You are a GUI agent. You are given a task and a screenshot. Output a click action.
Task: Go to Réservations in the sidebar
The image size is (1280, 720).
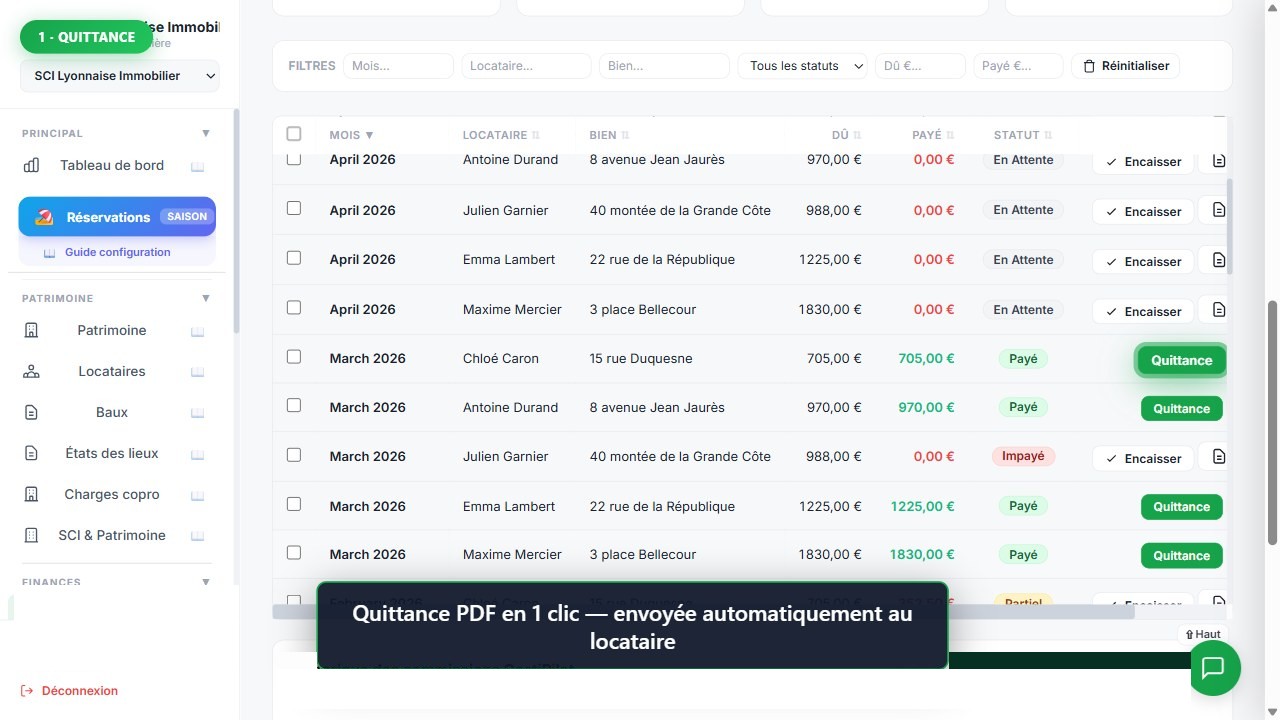[x=117, y=217]
